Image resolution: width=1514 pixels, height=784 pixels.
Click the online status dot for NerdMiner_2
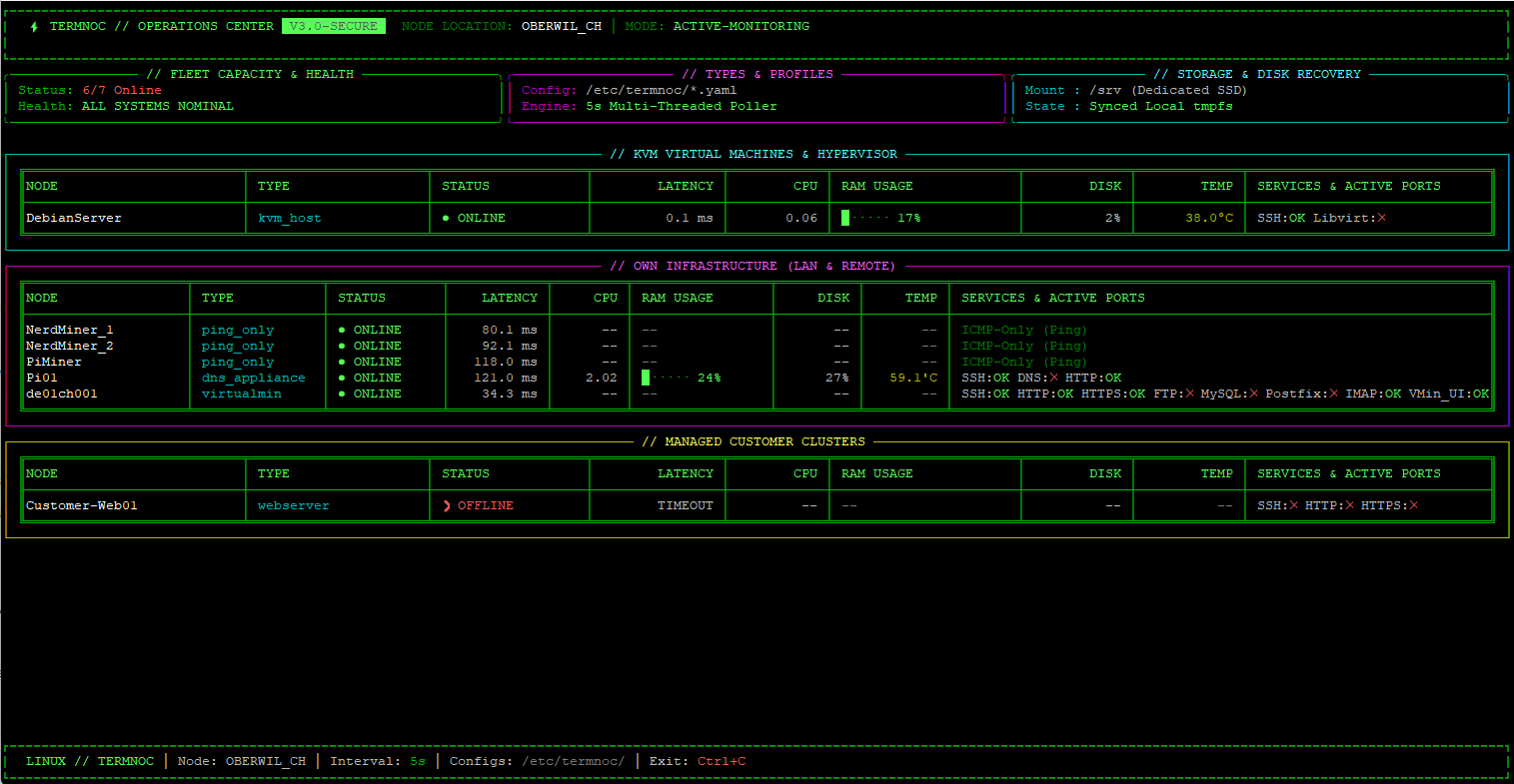pyautogui.click(x=342, y=346)
